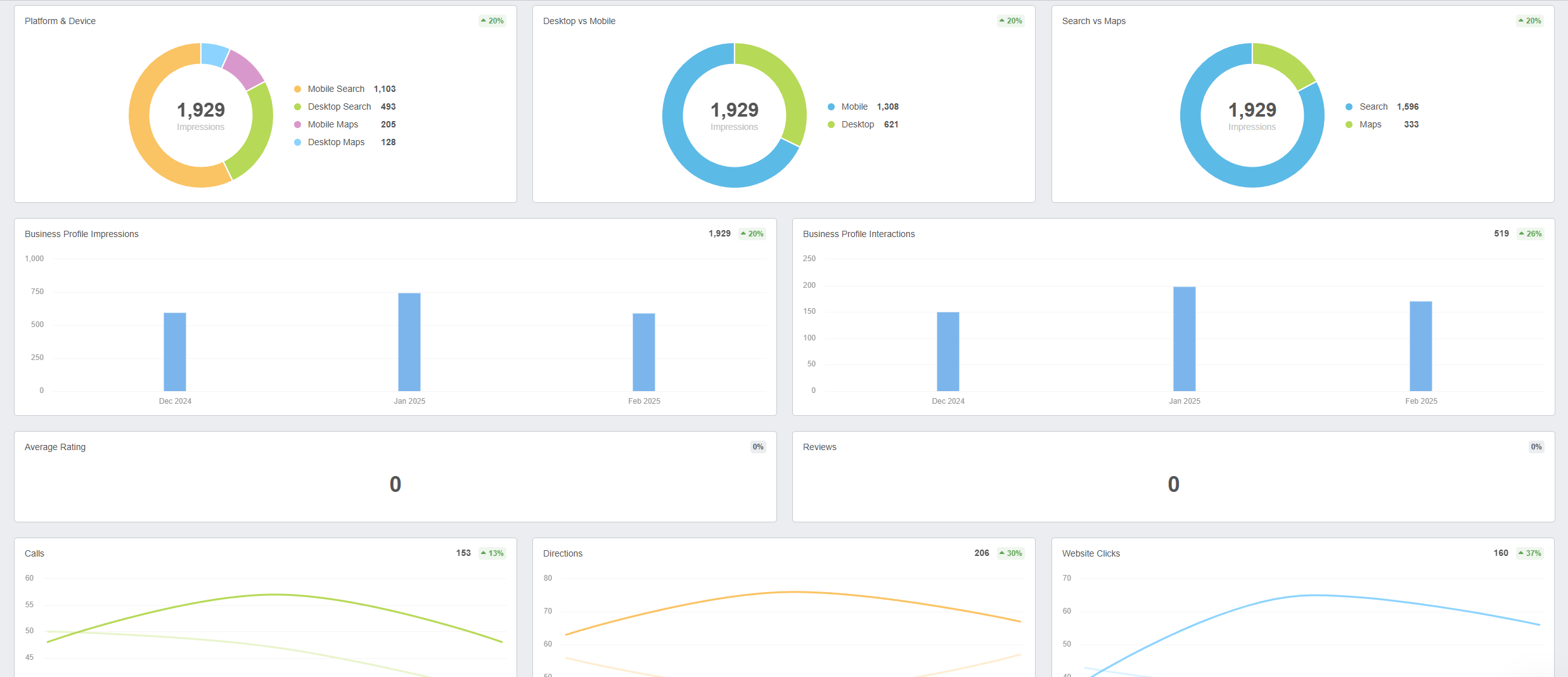
Task: Click the Mobile legend dot in Desktop vs Mobile
Action: point(831,107)
